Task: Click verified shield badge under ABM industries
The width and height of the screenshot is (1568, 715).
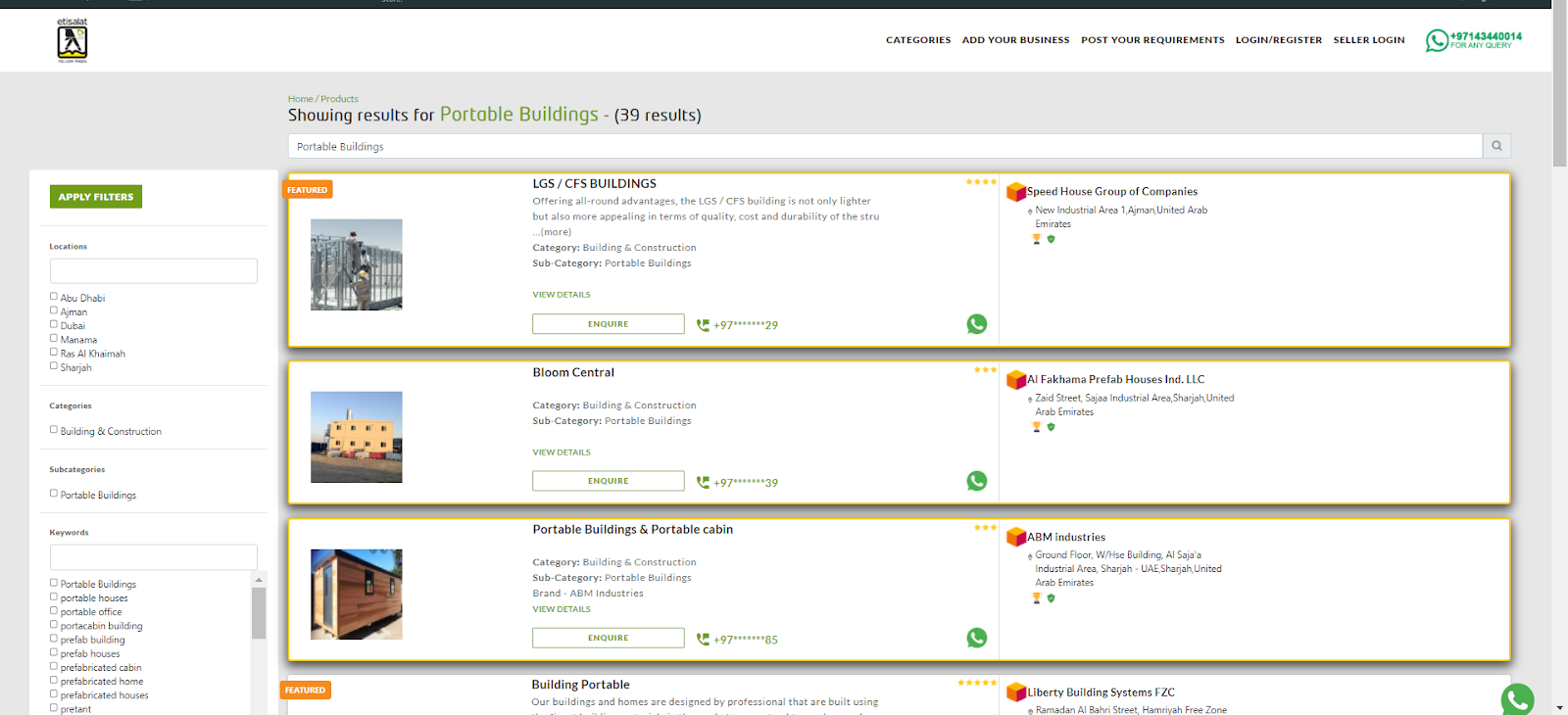Action: coord(1051,597)
